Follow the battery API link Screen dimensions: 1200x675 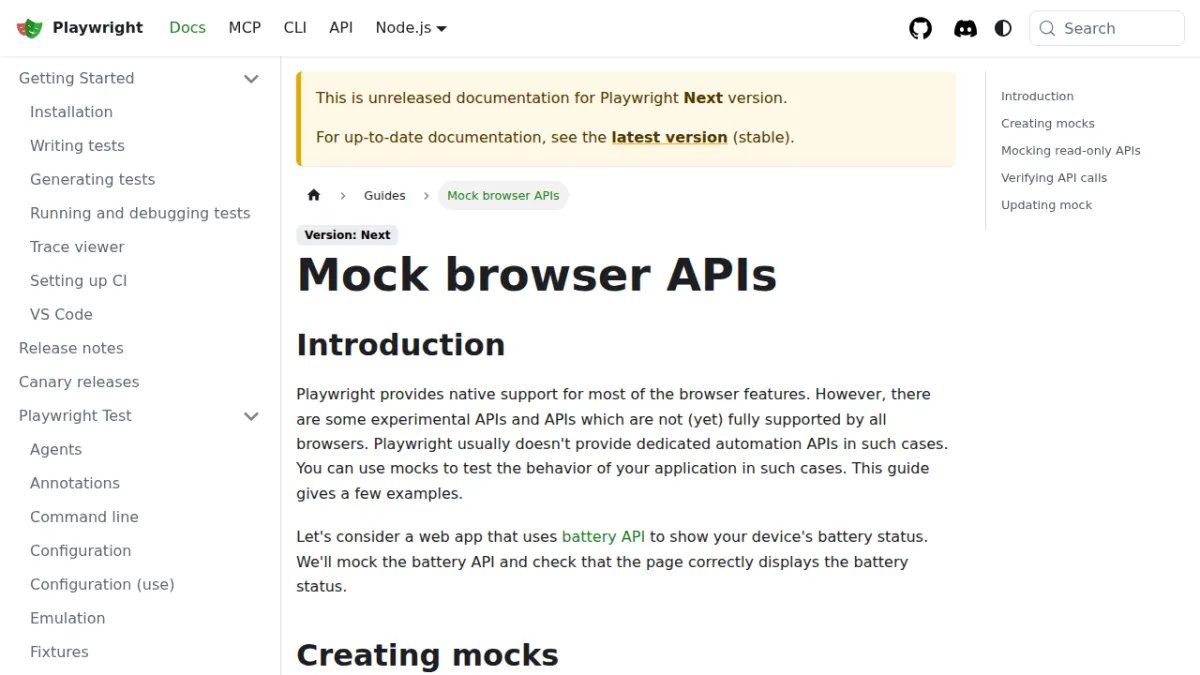tap(603, 537)
